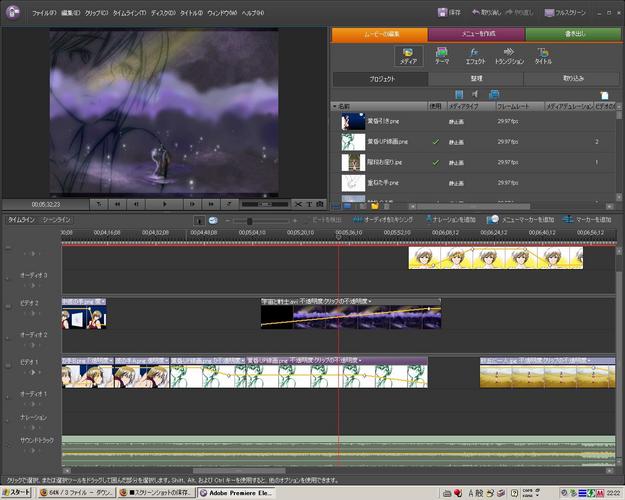Open the エフェクト (Effects) panel icon
The image size is (625, 500).
tap(475, 56)
